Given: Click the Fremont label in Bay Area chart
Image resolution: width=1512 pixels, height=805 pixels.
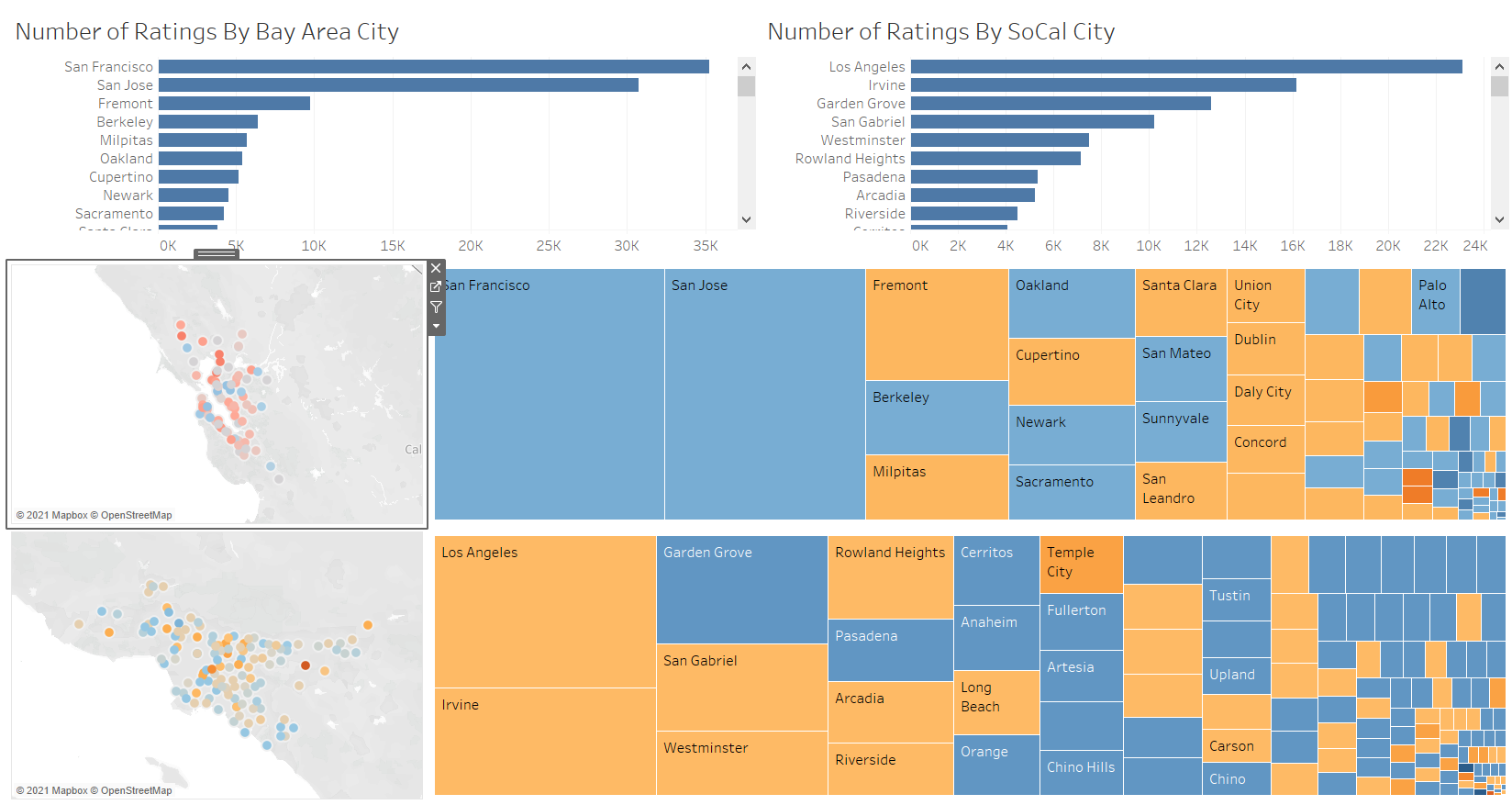Looking at the screenshot, I should [x=126, y=104].
